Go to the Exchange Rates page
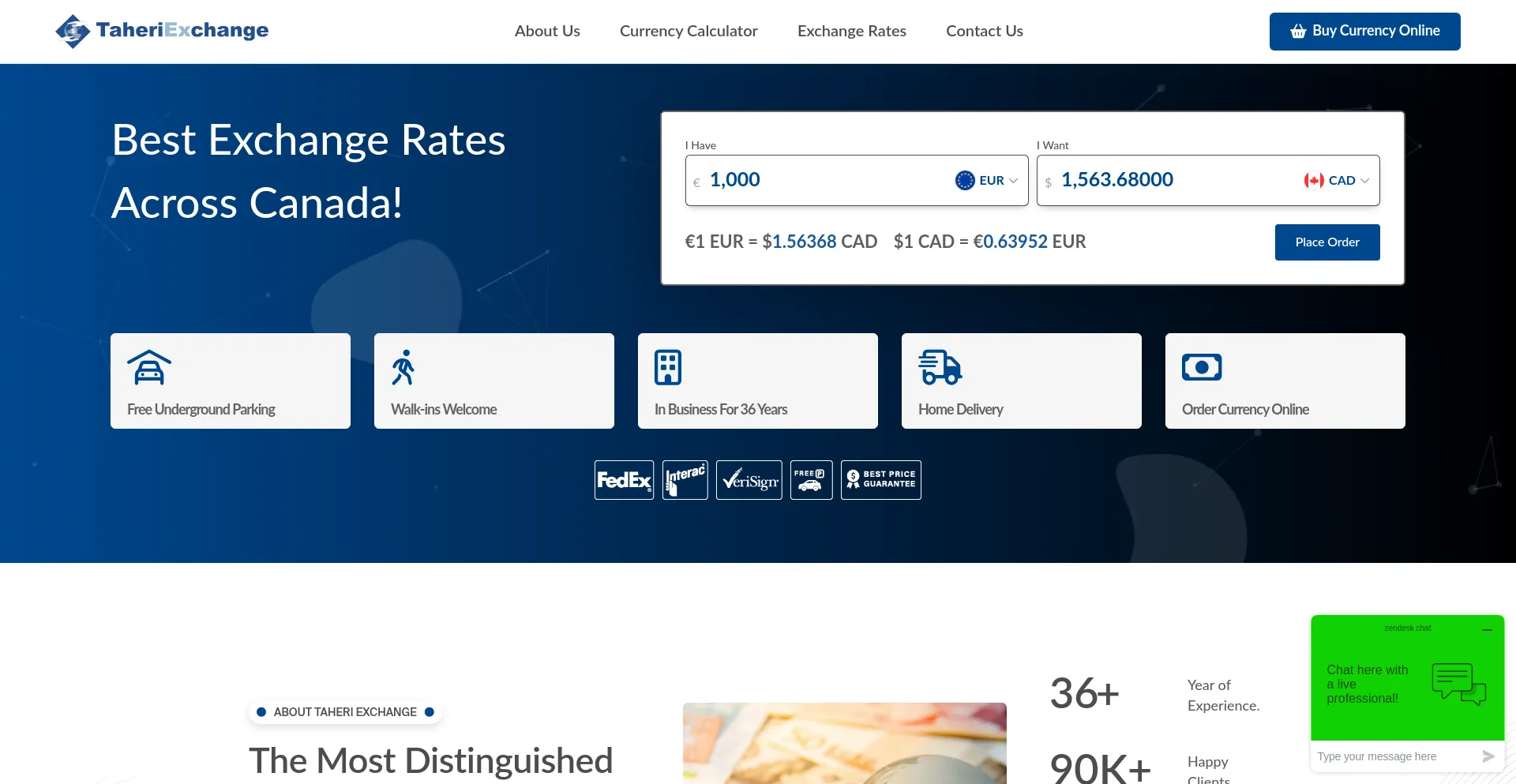1516x784 pixels. tap(851, 31)
